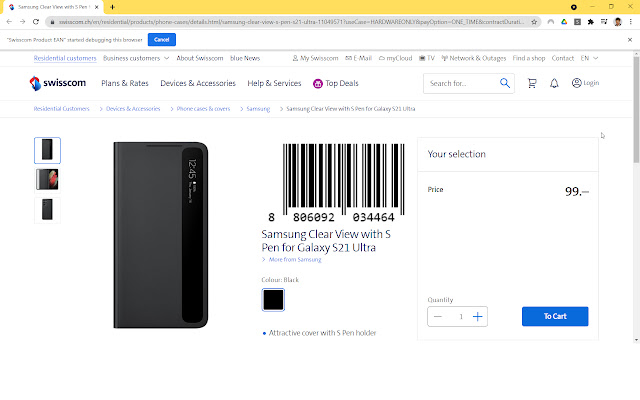This screenshot has width=640, height=400.
Task: Expand Business customers dropdown
Action: coord(136,58)
